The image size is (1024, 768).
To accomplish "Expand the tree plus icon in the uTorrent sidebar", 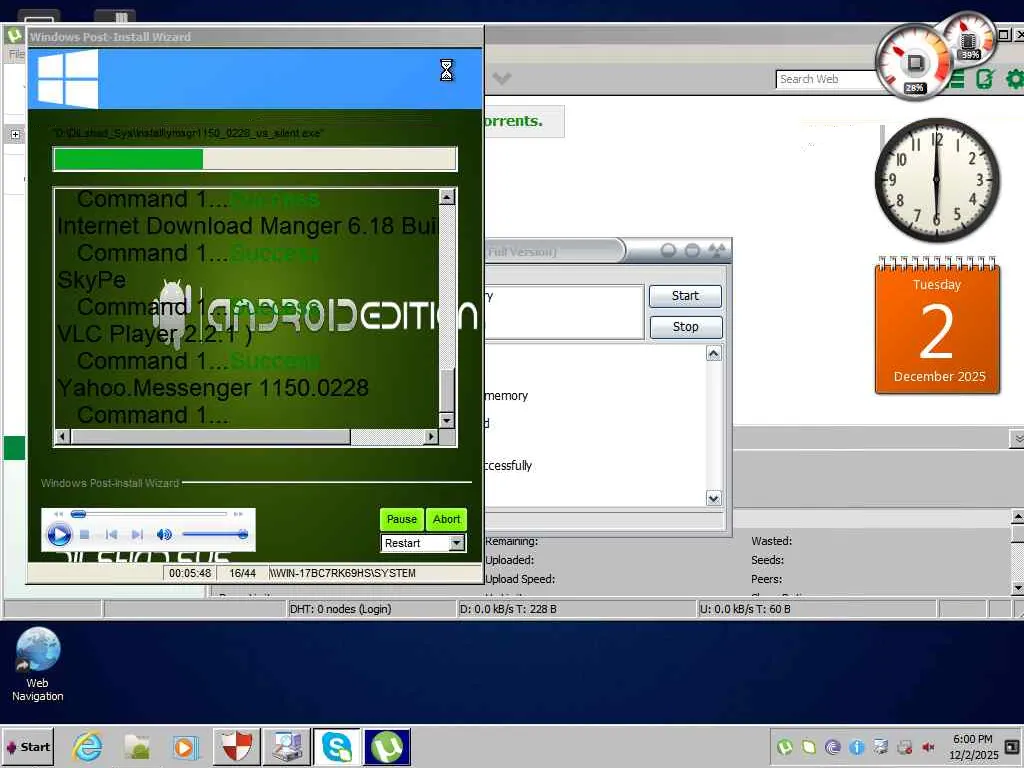I will pos(15,135).
